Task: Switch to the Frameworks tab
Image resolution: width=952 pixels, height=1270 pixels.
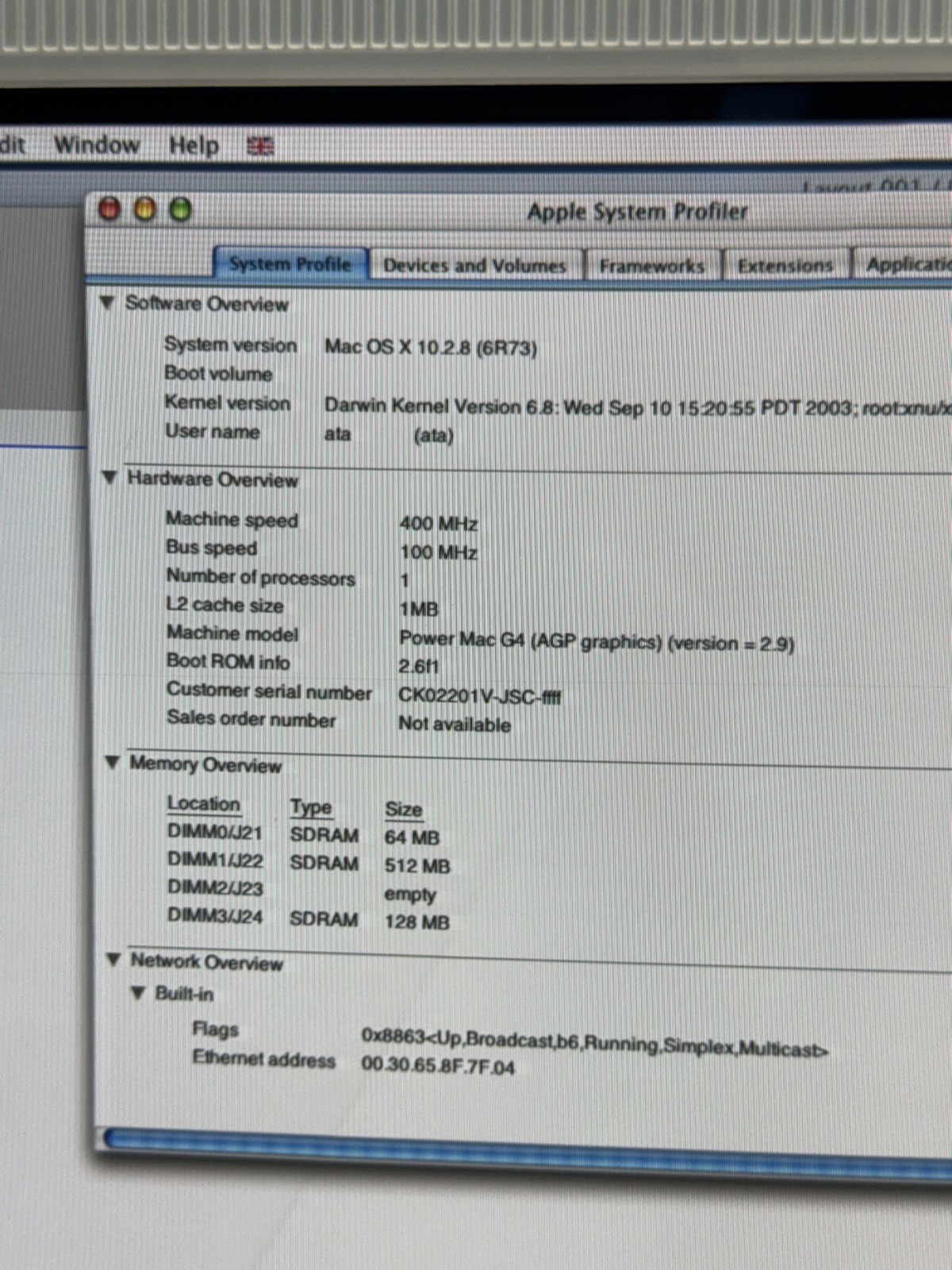Action: click(x=651, y=266)
